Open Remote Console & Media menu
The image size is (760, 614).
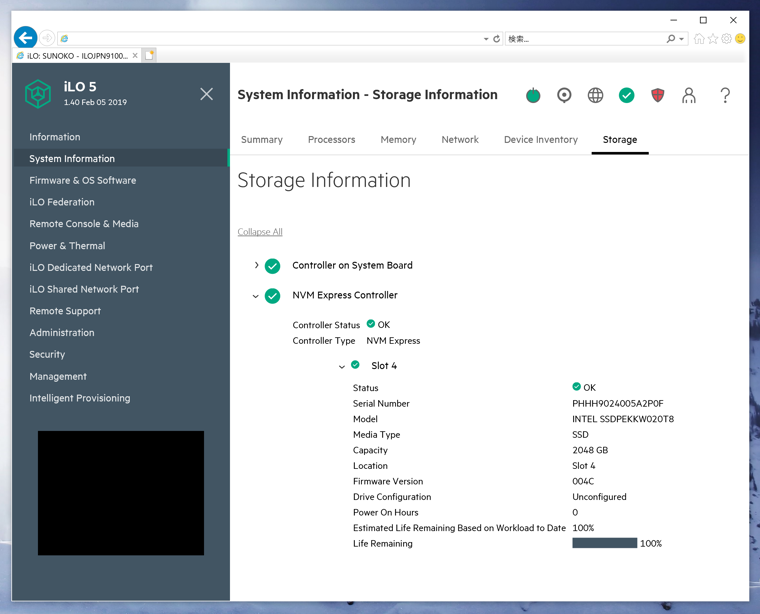(84, 224)
